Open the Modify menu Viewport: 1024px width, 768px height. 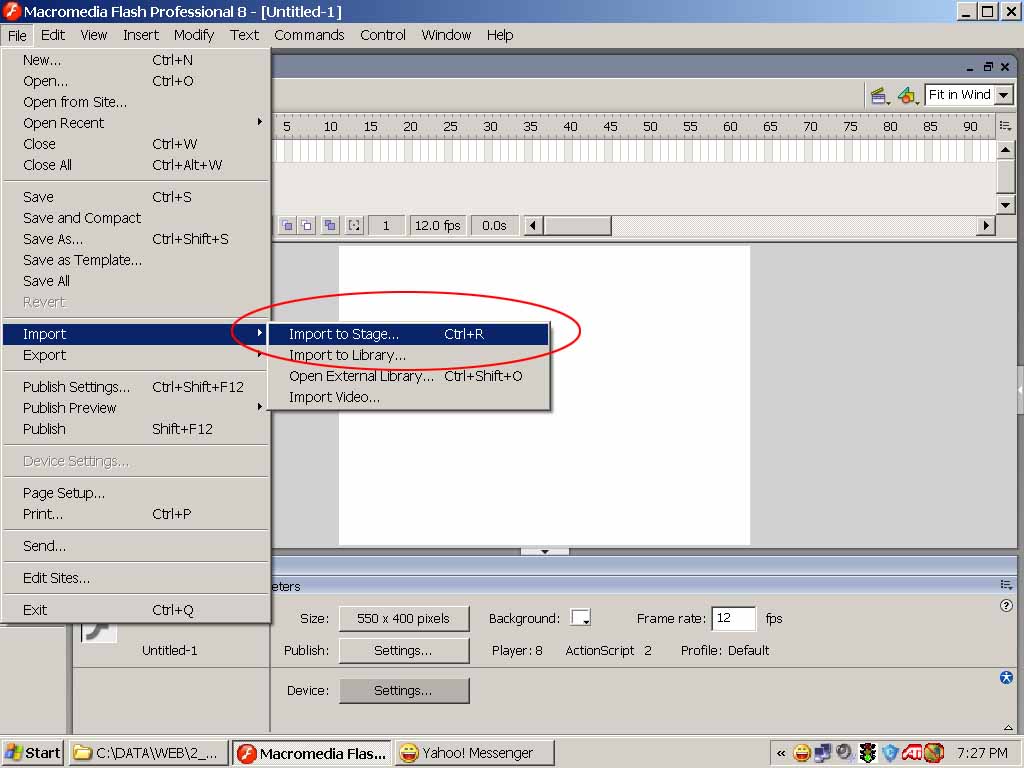[194, 35]
